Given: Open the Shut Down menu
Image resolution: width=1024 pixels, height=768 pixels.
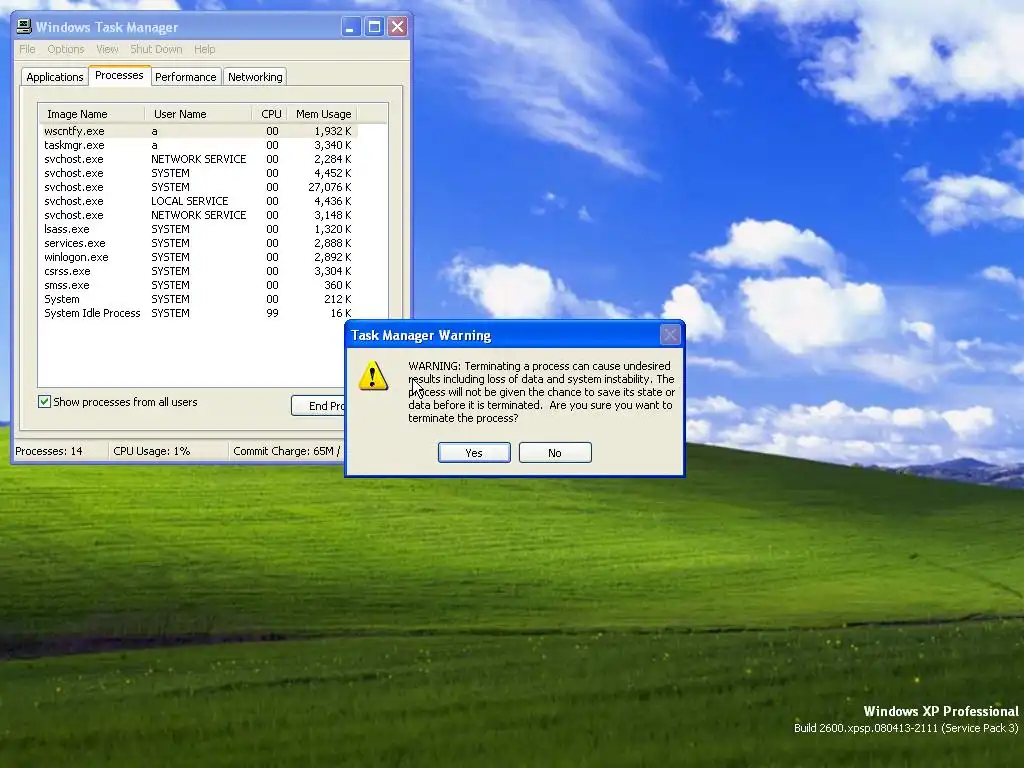Looking at the screenshot, I should coord(156,49).
